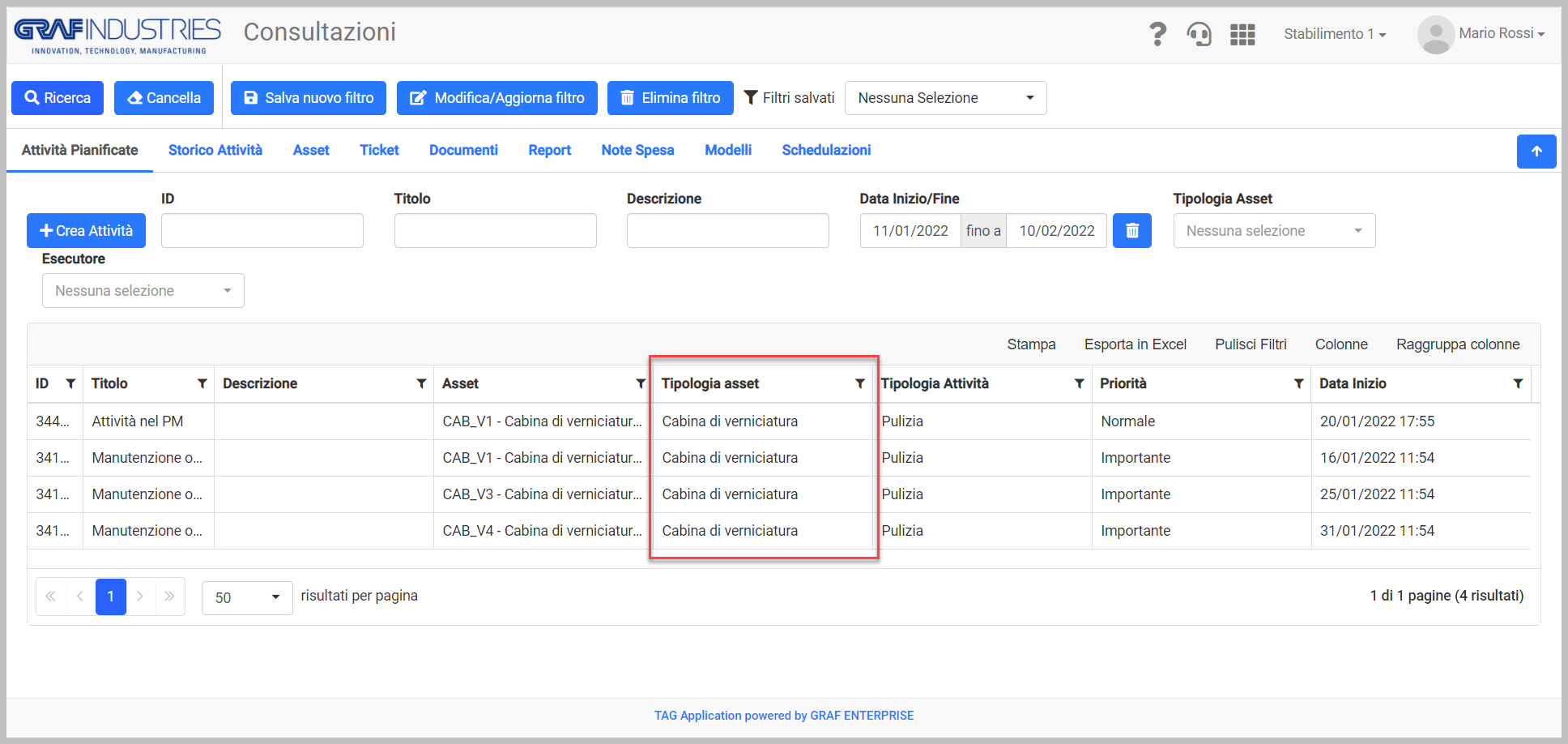
Task: Filter the Asset column via funnel
Action: pos(641,383)
